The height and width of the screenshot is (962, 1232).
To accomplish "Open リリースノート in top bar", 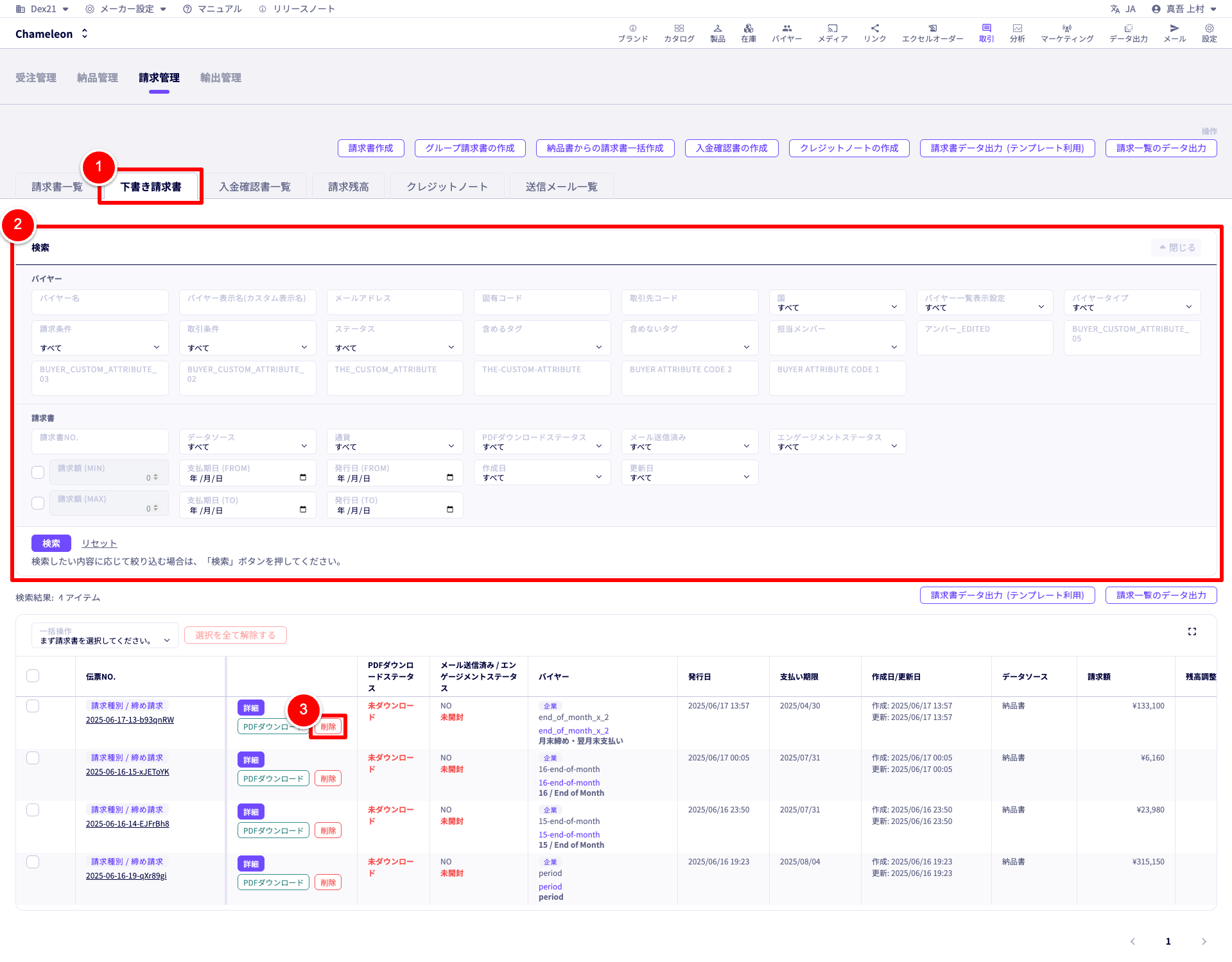I will tap(297, 9).
